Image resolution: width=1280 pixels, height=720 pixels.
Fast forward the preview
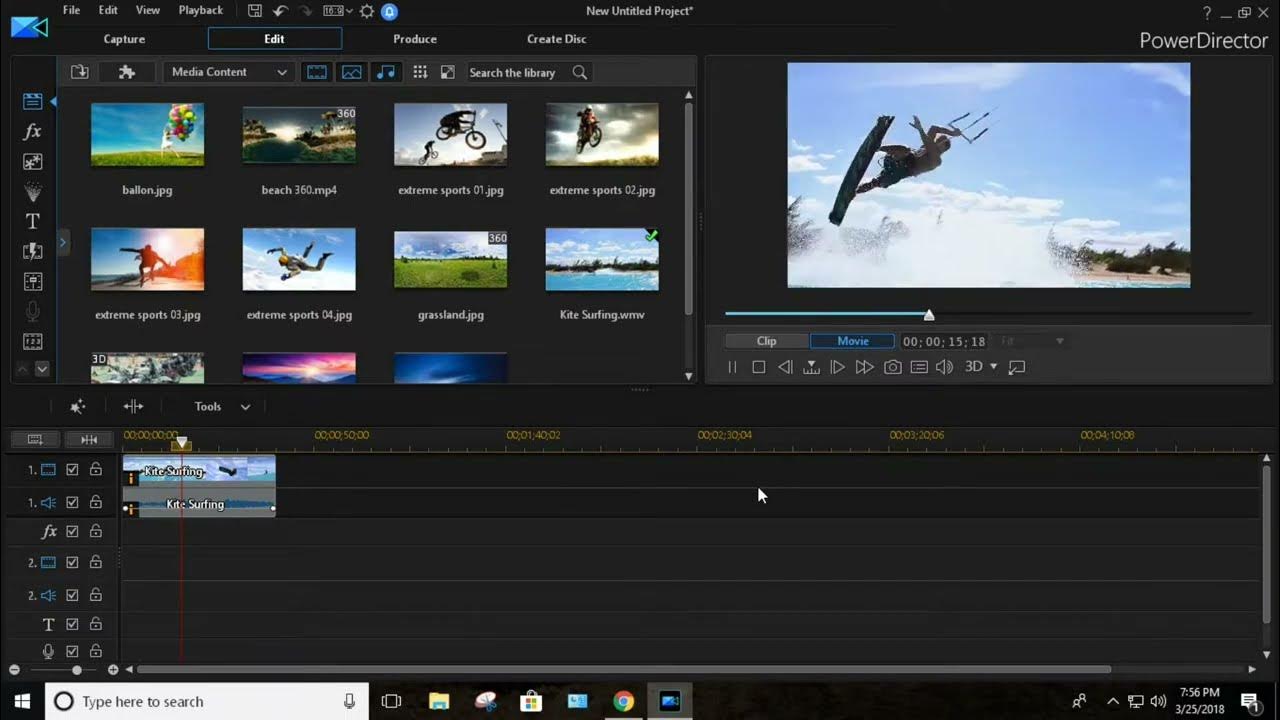tap(865, 367)
